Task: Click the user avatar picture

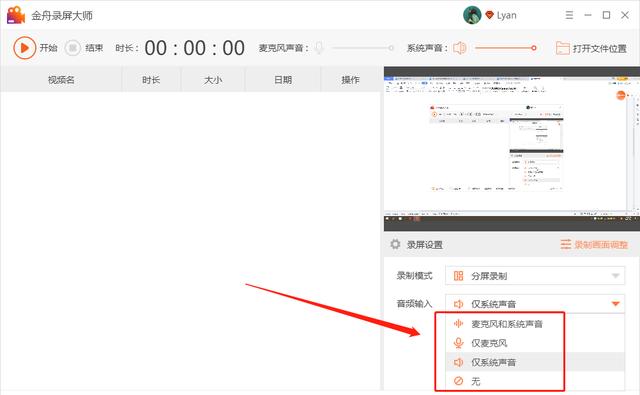Action: [472, 15]
